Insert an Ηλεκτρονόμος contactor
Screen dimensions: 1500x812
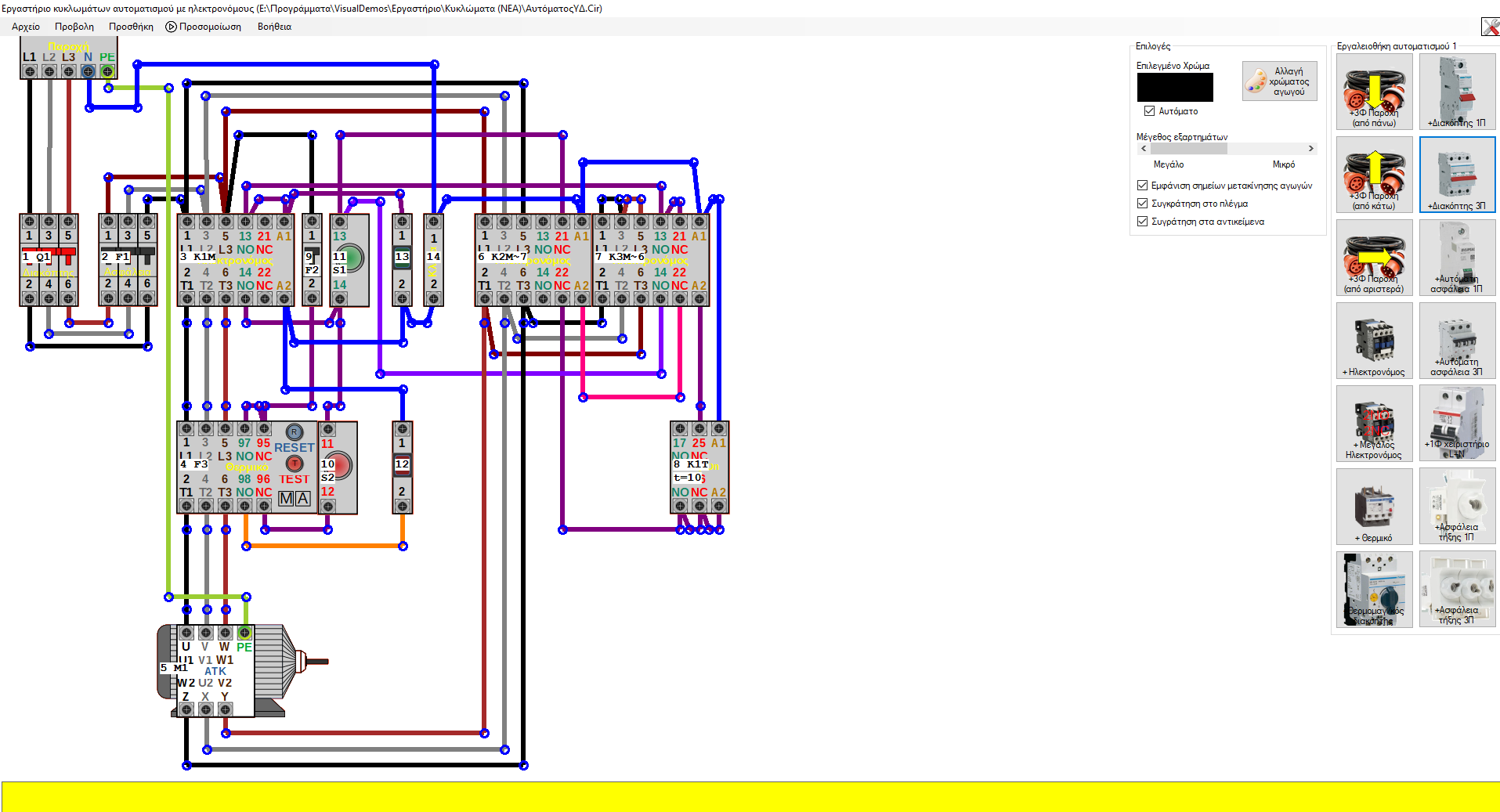click(1374, 340)
